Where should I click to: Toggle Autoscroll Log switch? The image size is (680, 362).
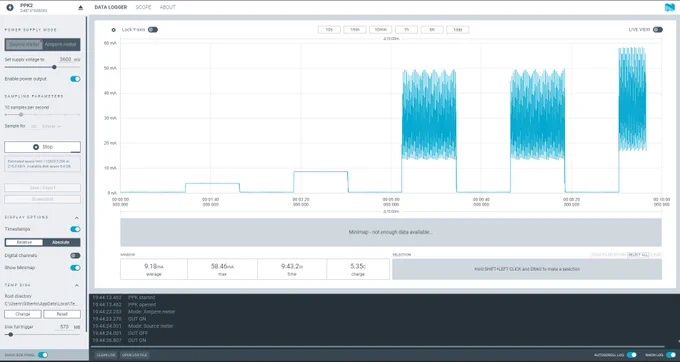632,355
